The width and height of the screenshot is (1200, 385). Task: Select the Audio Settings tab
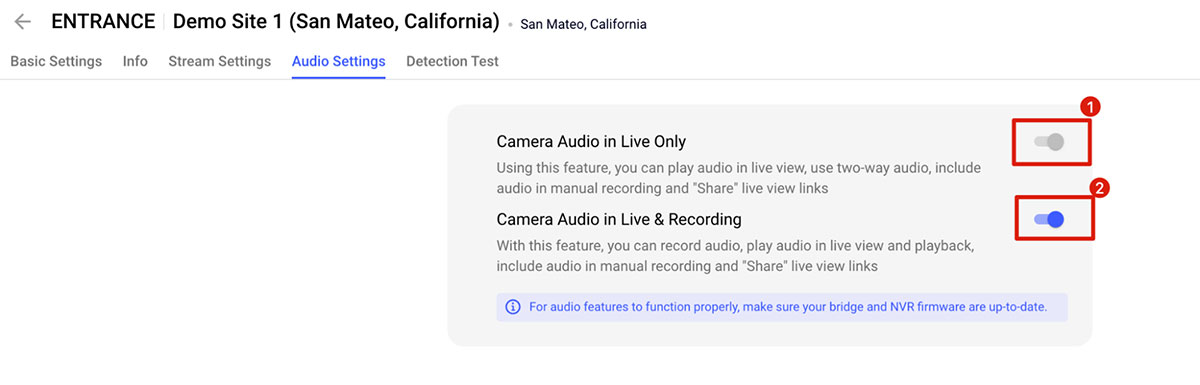338,61
